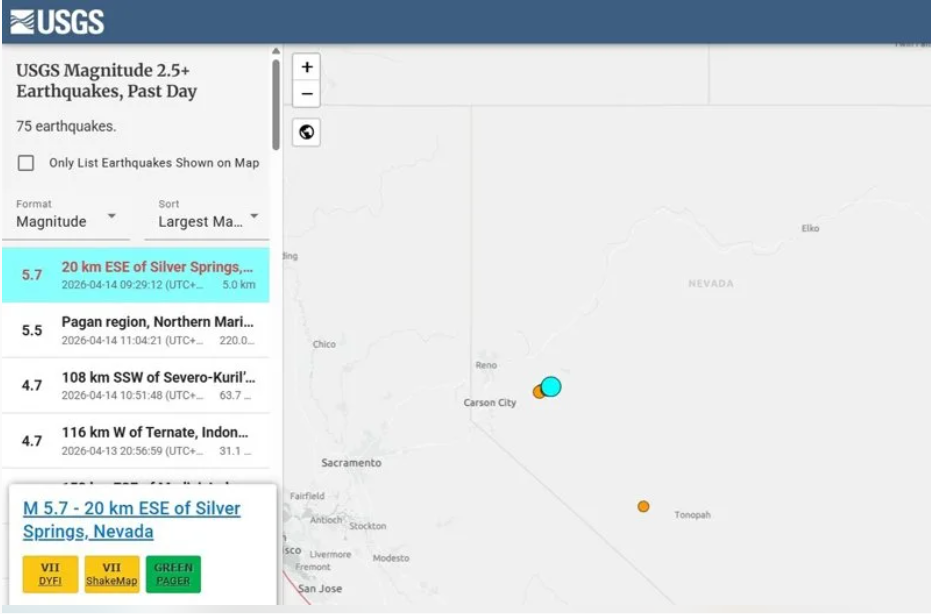Click the San Jose map label

coord(320,588)
